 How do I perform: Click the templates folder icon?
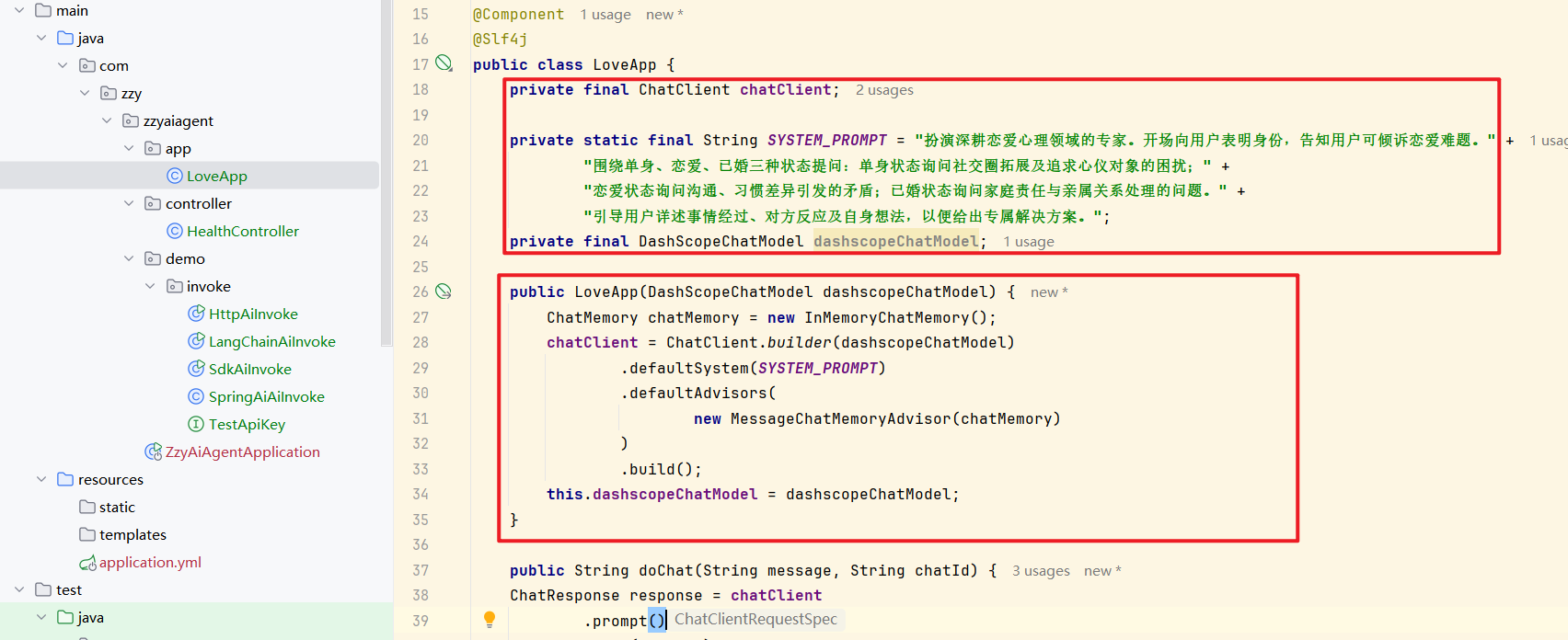[87, 534]
